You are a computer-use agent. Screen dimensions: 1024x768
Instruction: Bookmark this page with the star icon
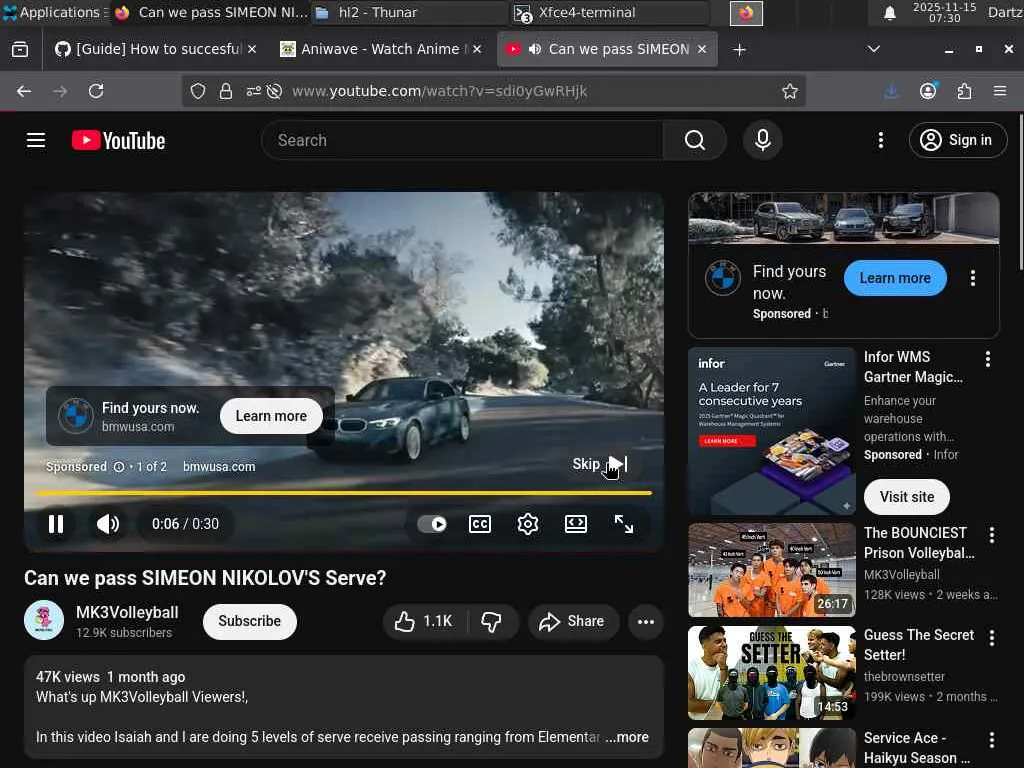pyautogui.click(x=790, y=91)
